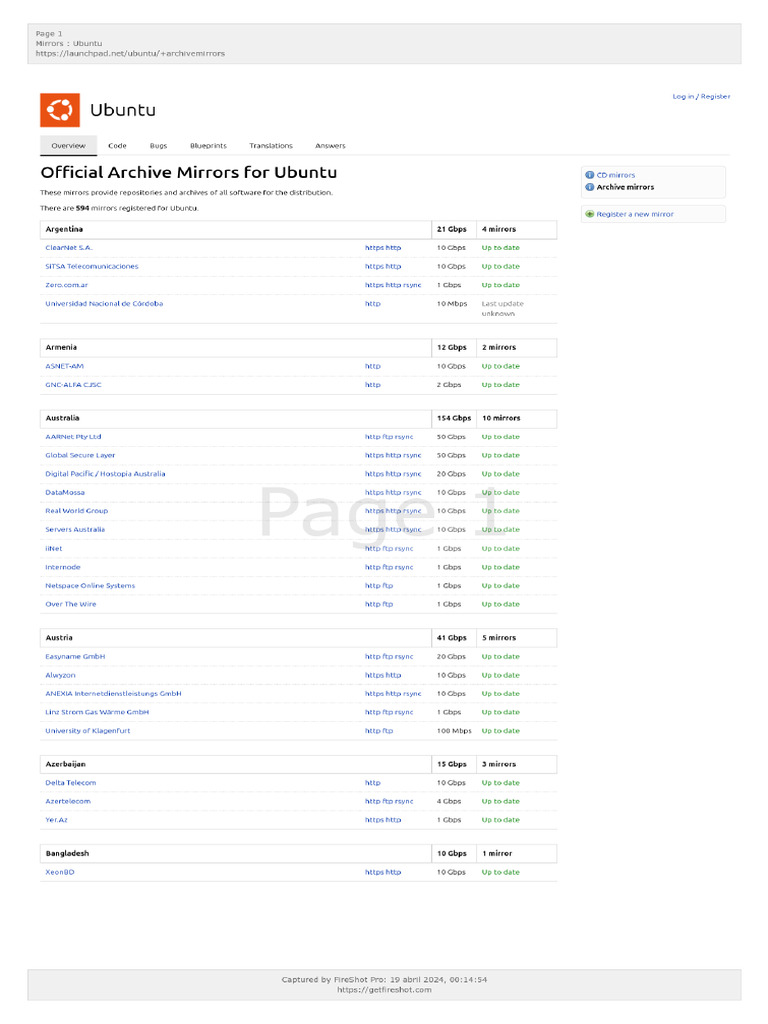Open the Delta Telecom mirror

tap(71, 782)
